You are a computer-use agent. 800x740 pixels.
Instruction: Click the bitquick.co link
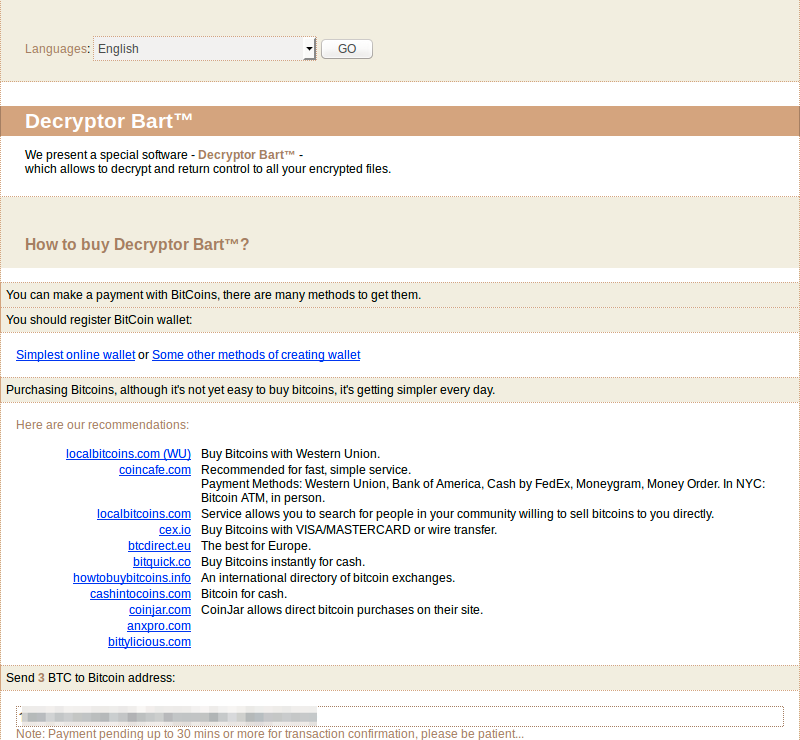point(162,562)
